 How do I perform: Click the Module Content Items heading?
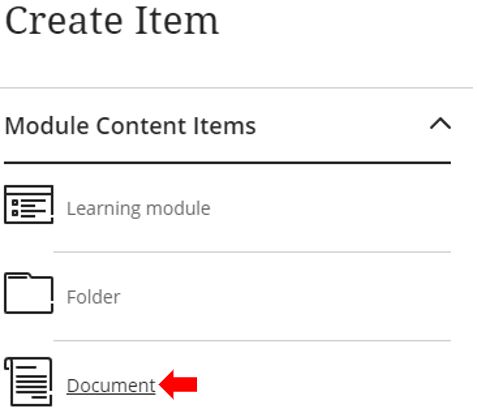(x=130, y=126)
